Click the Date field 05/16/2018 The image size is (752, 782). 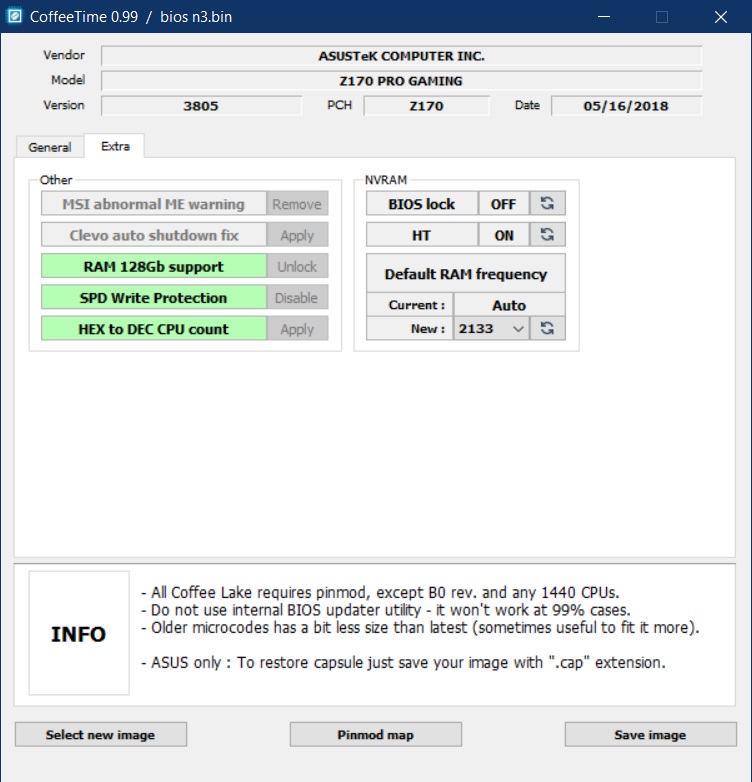(626, 105)
